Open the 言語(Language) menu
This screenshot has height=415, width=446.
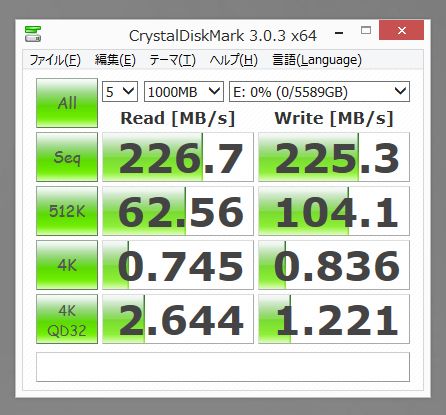[x=317, y=60]
